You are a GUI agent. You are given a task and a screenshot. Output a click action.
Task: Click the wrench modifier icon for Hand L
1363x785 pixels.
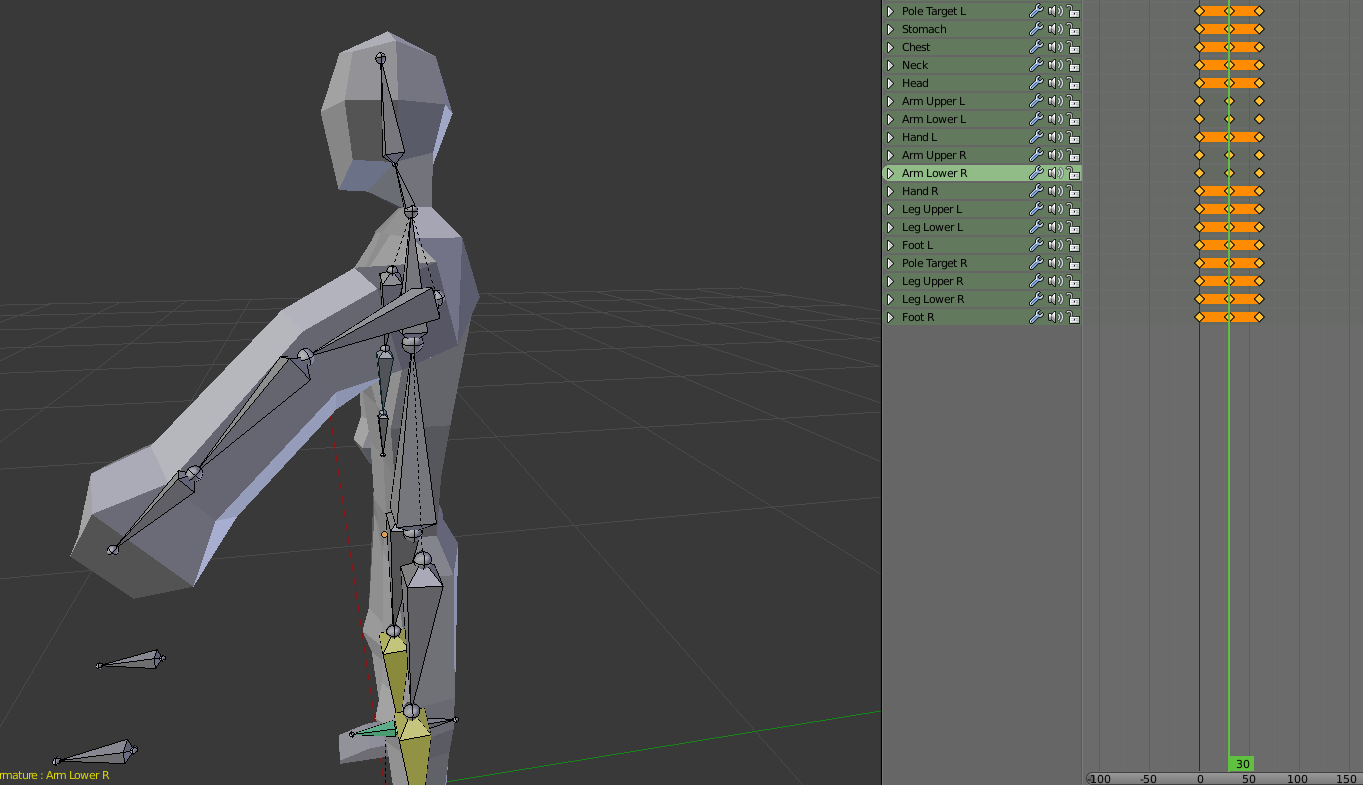(x=1036, y=137)
